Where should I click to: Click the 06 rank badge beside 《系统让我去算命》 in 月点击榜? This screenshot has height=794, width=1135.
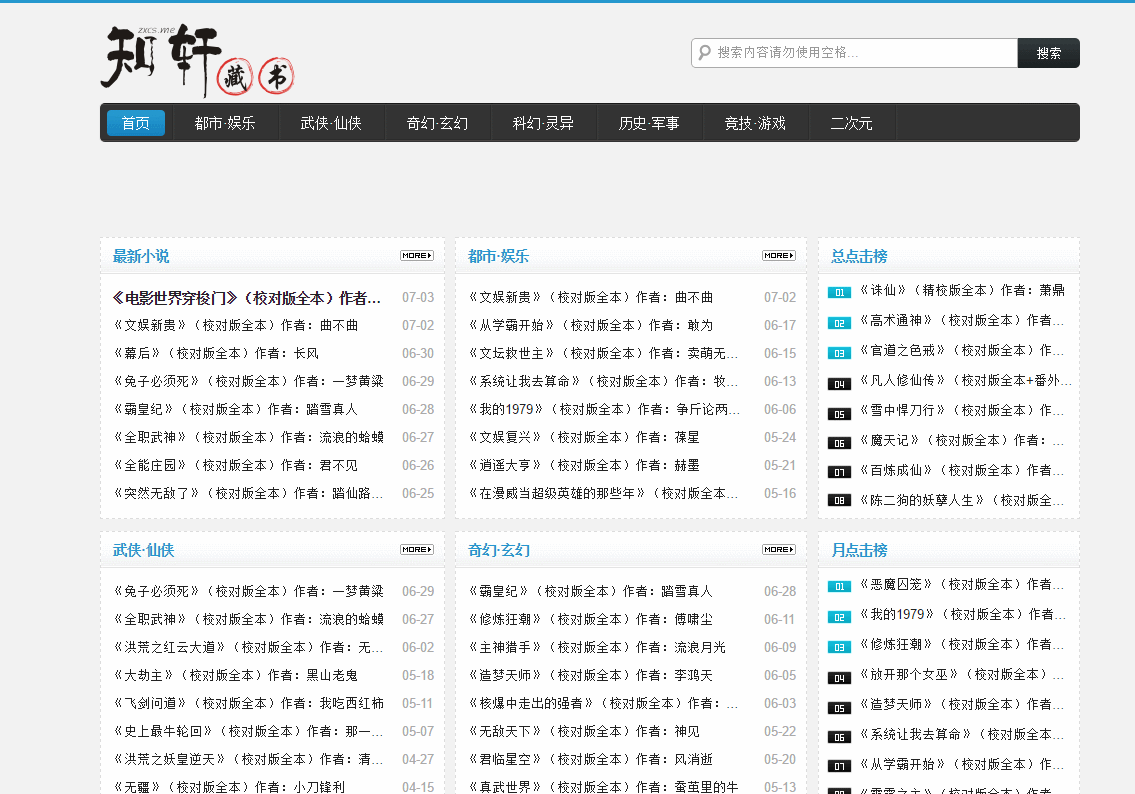click(839, 737)
